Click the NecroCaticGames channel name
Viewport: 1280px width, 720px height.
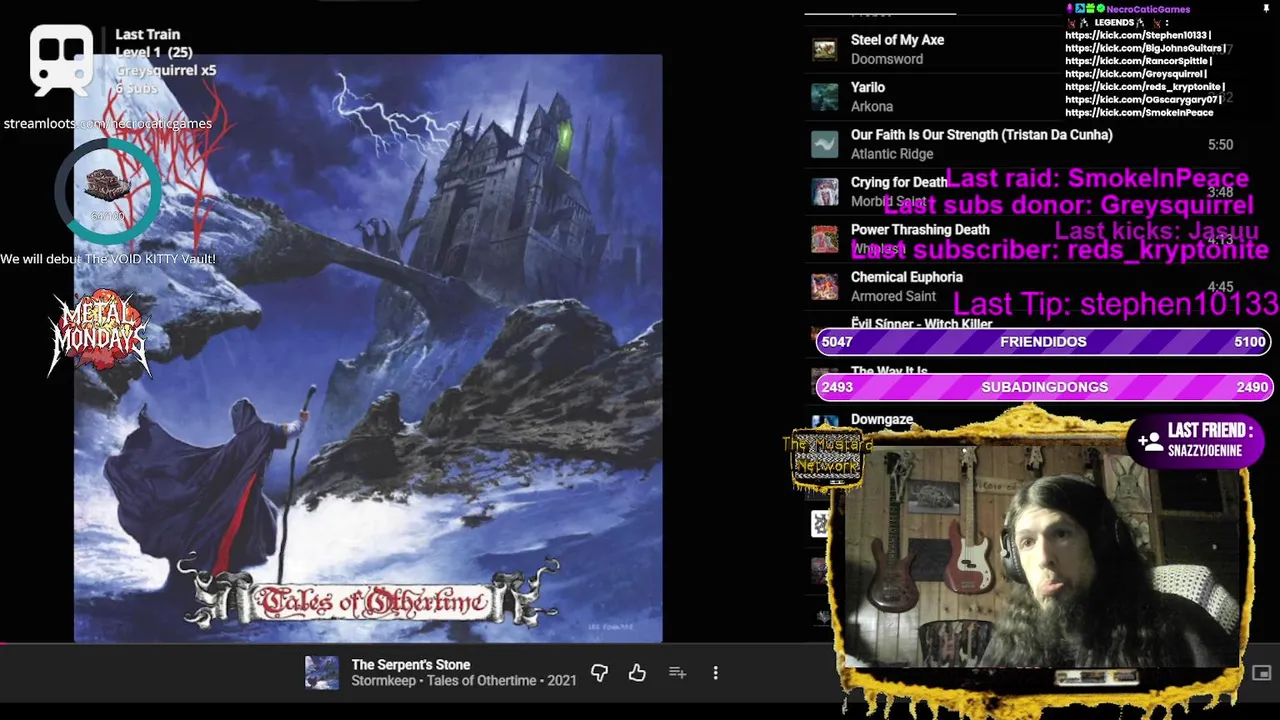pyautogui.click(x=1148, y=9)
